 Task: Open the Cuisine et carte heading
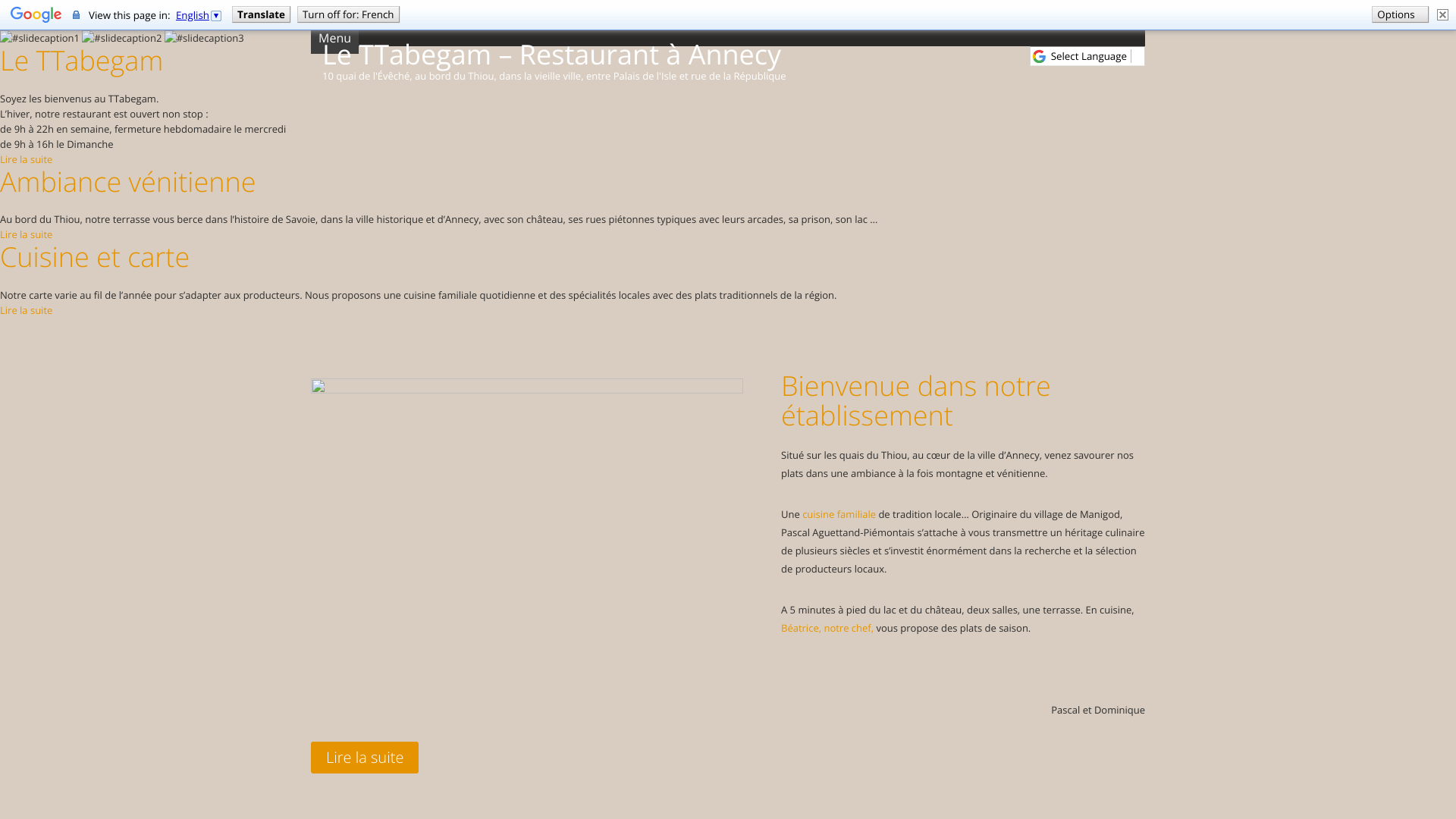coord(95,257)
